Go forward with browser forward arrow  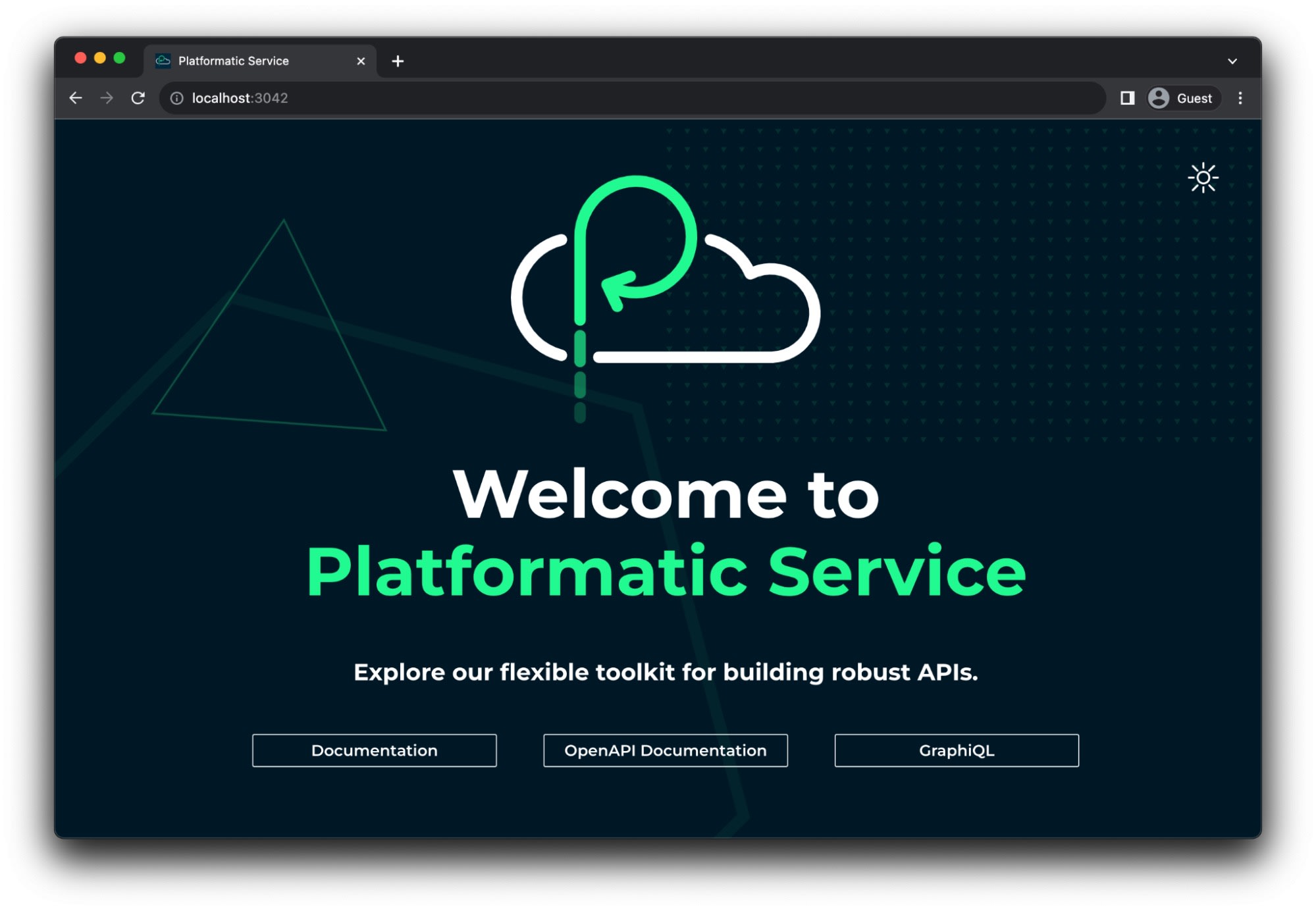coord(107,98)
